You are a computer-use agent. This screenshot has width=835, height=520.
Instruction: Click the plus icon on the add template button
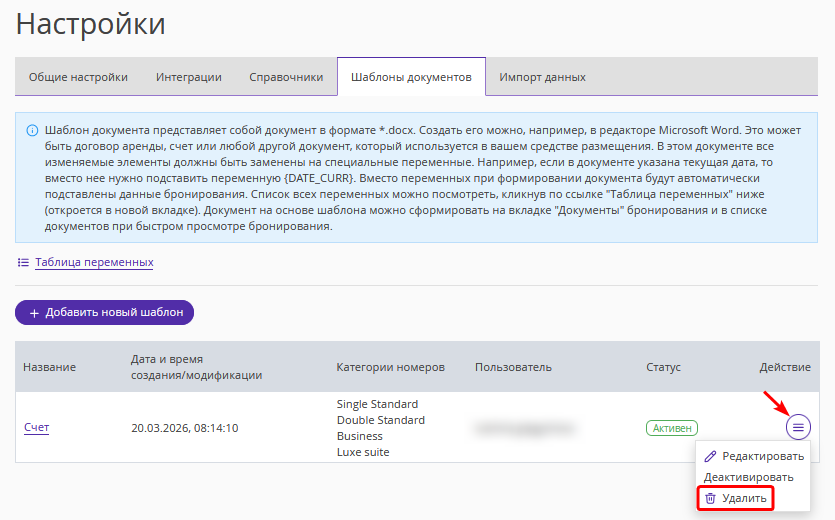point(34,313)
